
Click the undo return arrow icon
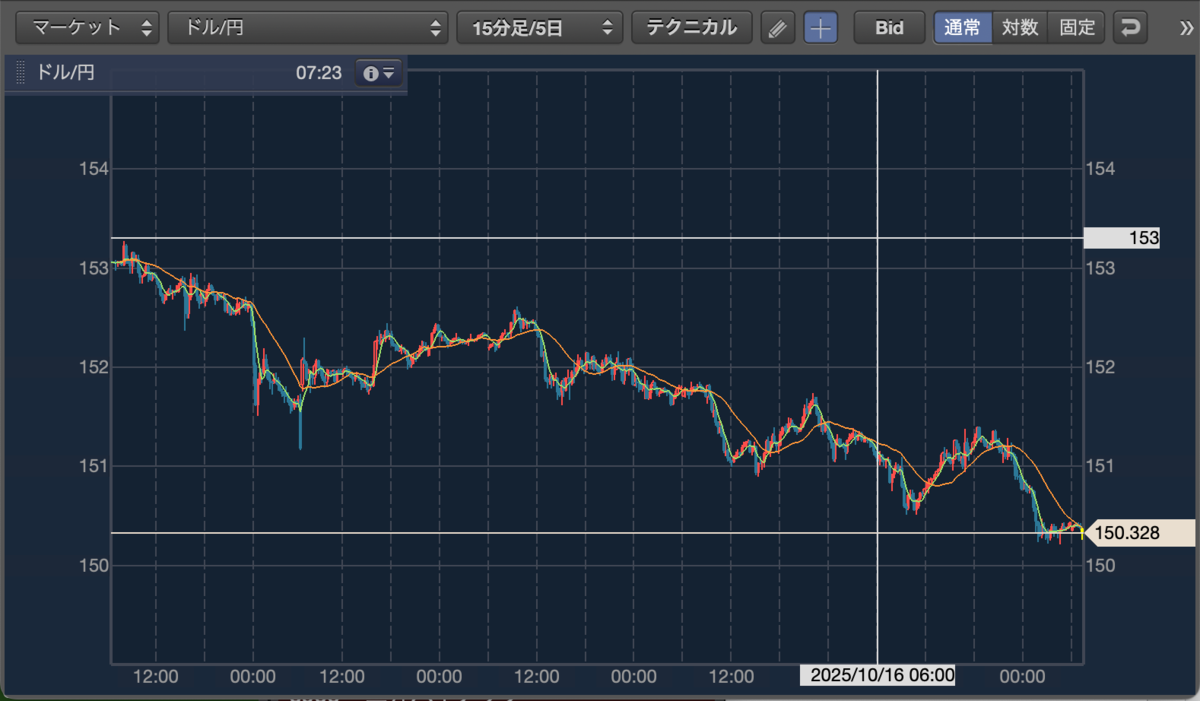(1131, 28)
